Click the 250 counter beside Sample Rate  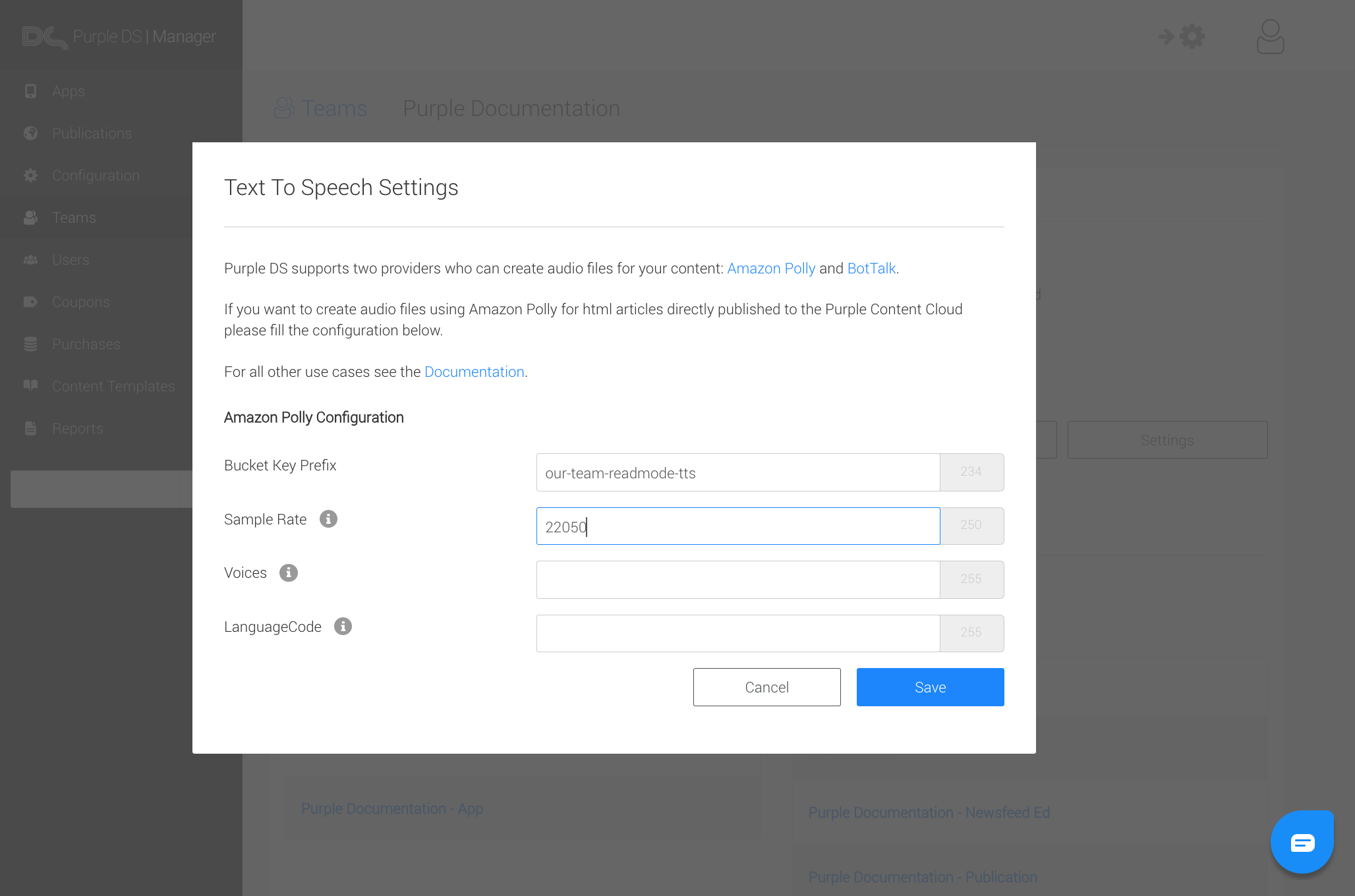pos(971,526)
